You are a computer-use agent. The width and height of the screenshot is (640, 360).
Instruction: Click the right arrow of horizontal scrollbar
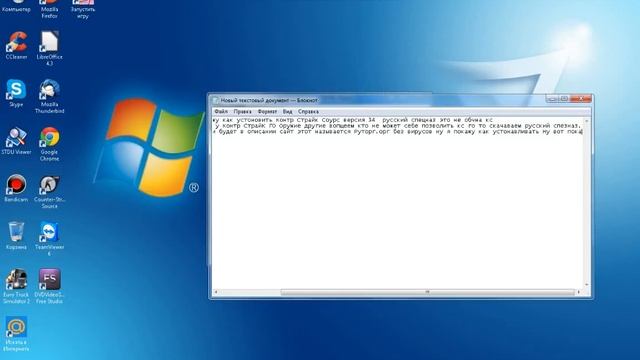pyautogui.click(x=578, y=292)
